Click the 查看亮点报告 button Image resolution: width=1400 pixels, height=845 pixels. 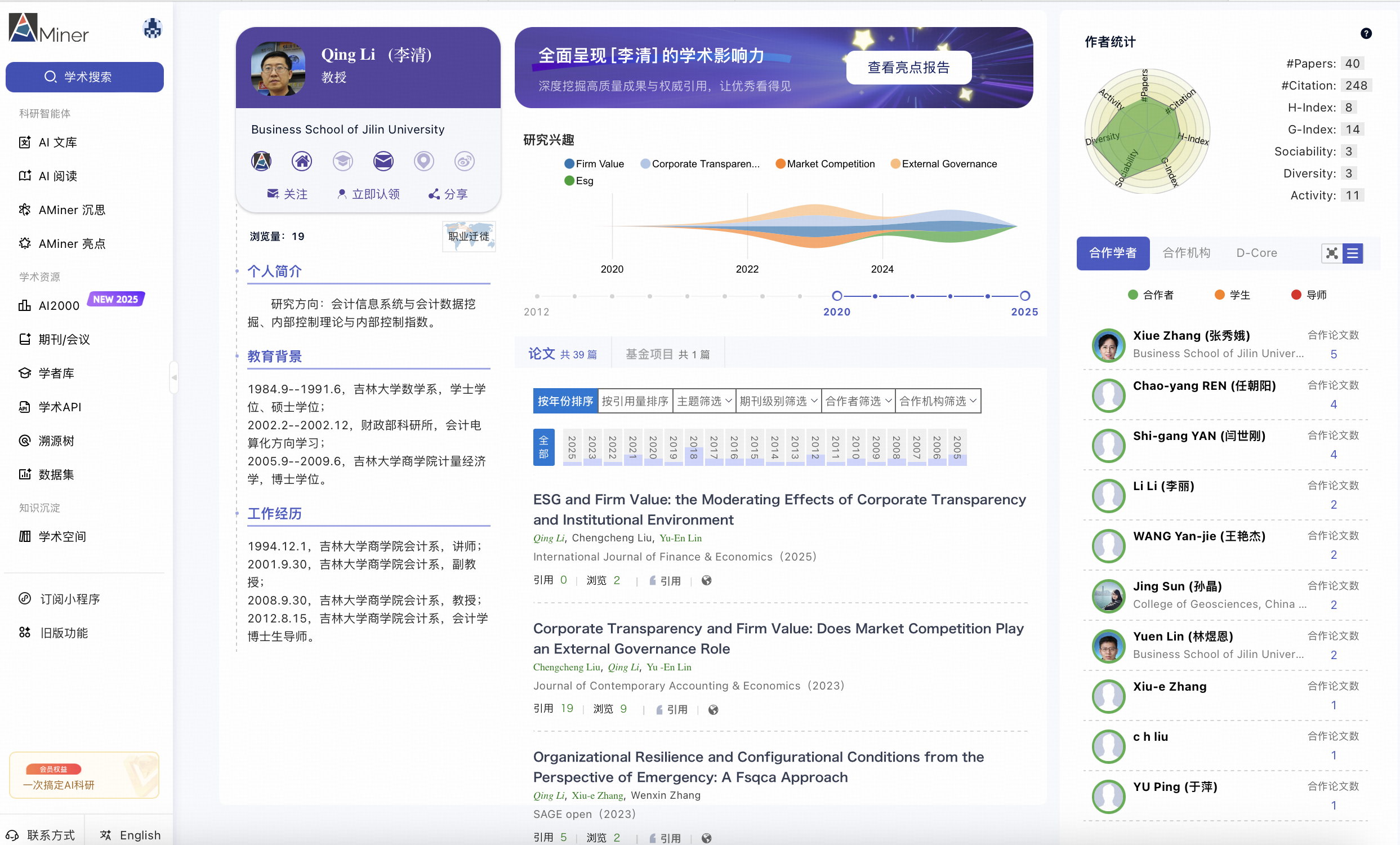[908, 68]
